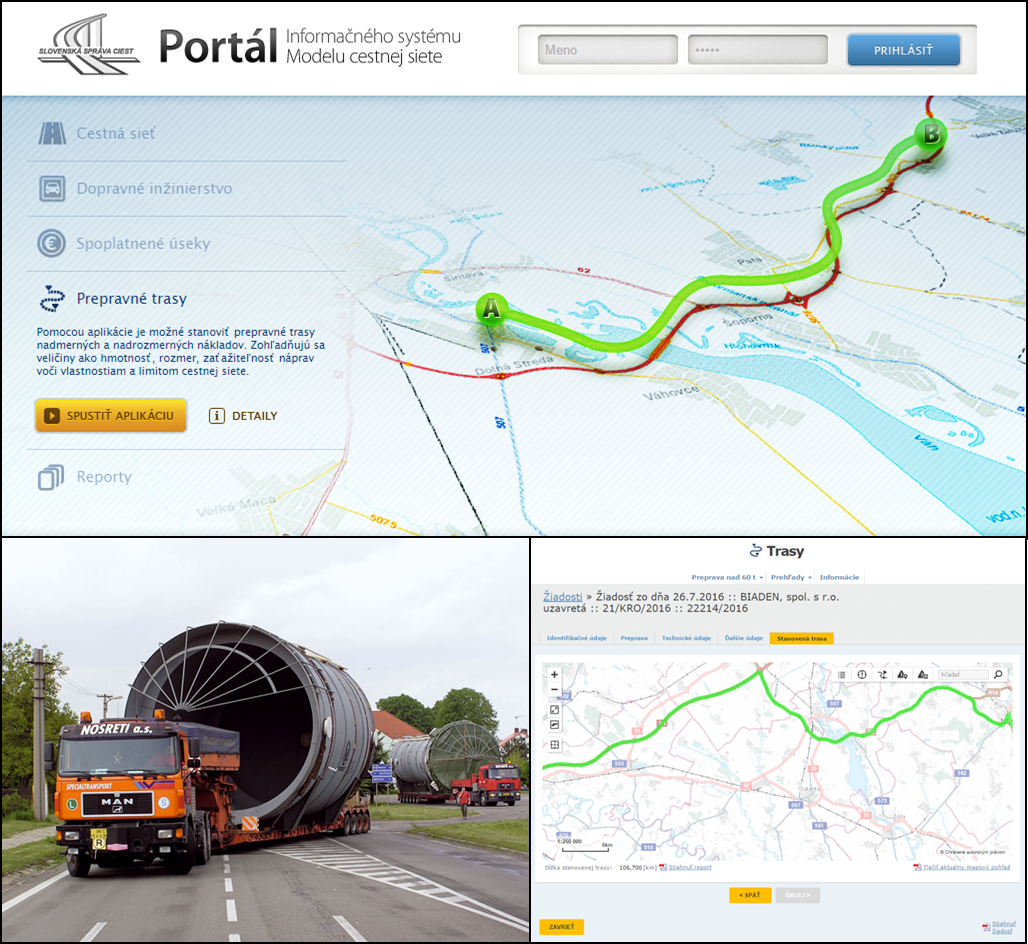Image resolution: width=1028 pixels, height=944 pixels.
Task: Open the Prehľady dropdown menu
Action: [791, 578]
